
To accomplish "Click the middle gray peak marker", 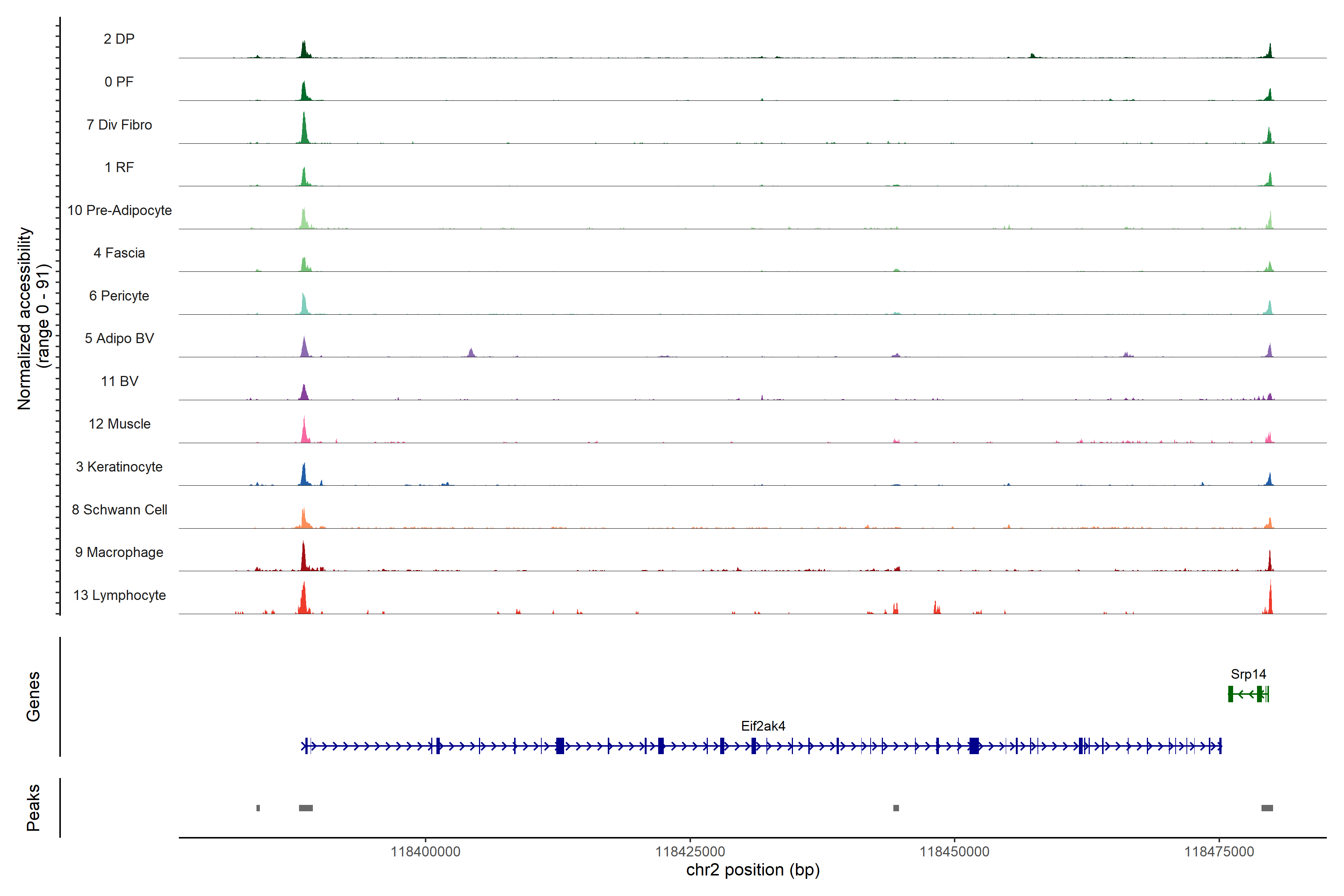I will [x=896, y=808].
